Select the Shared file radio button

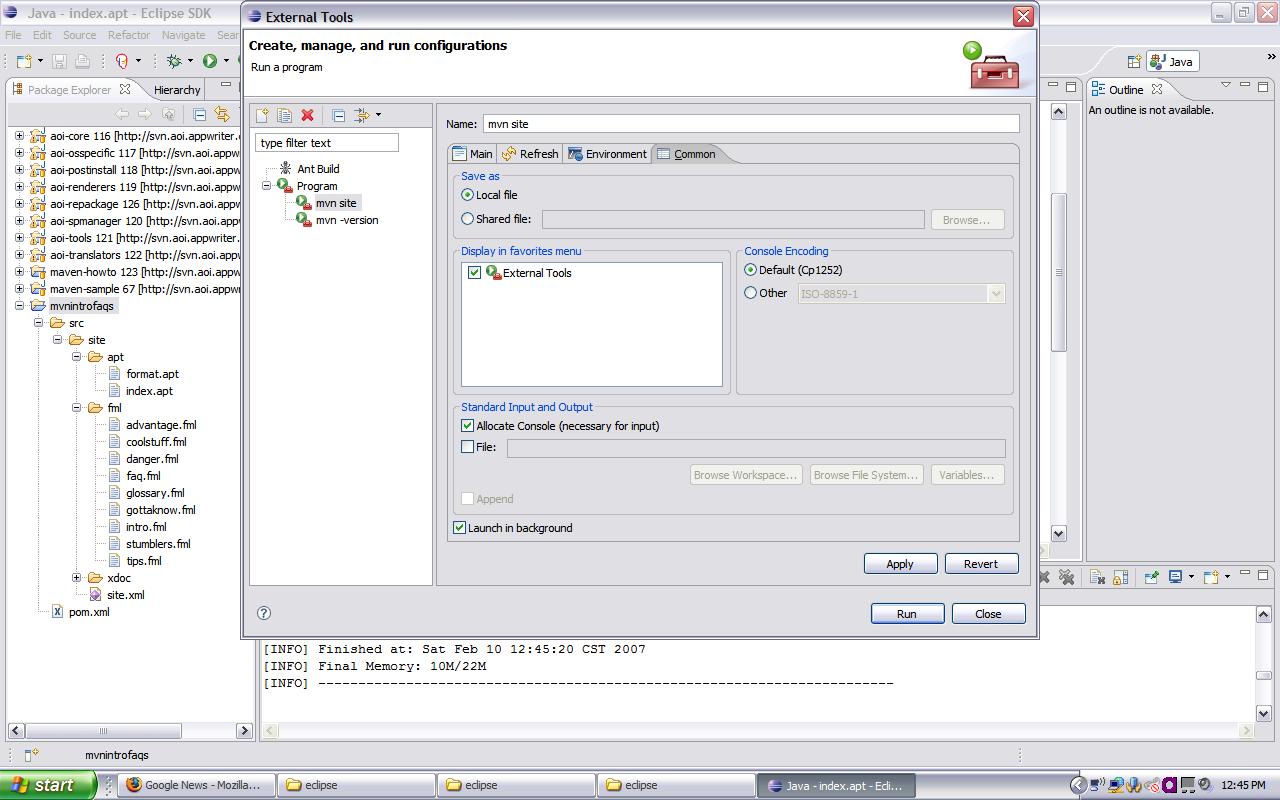point(468,219)
